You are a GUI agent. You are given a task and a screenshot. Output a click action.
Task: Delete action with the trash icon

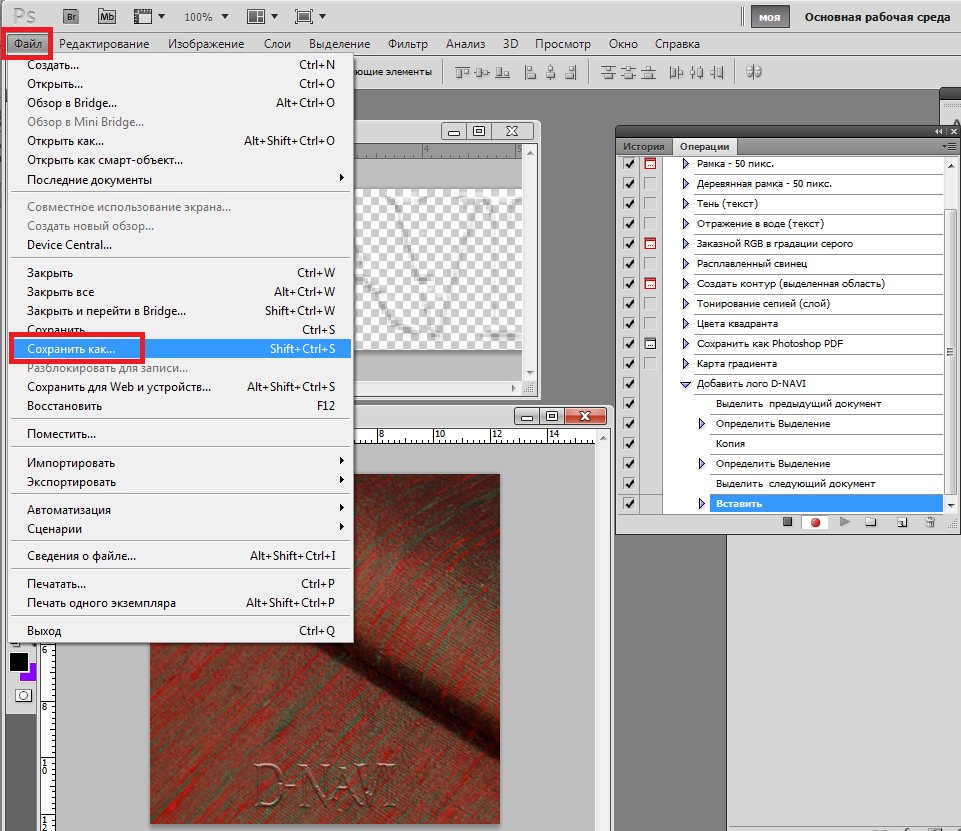[x=930, y=522]
